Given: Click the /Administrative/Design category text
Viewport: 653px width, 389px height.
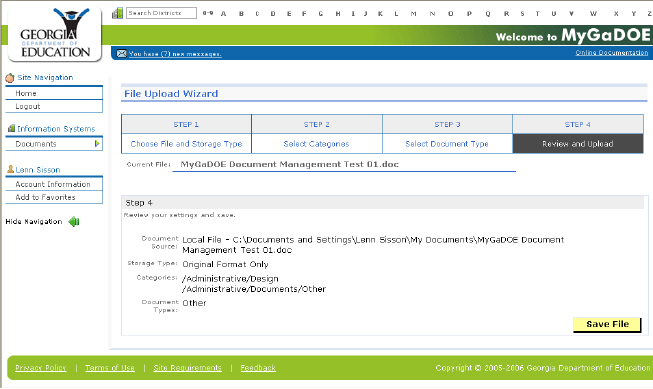Looking at the screenshot, I should [230, 278].
